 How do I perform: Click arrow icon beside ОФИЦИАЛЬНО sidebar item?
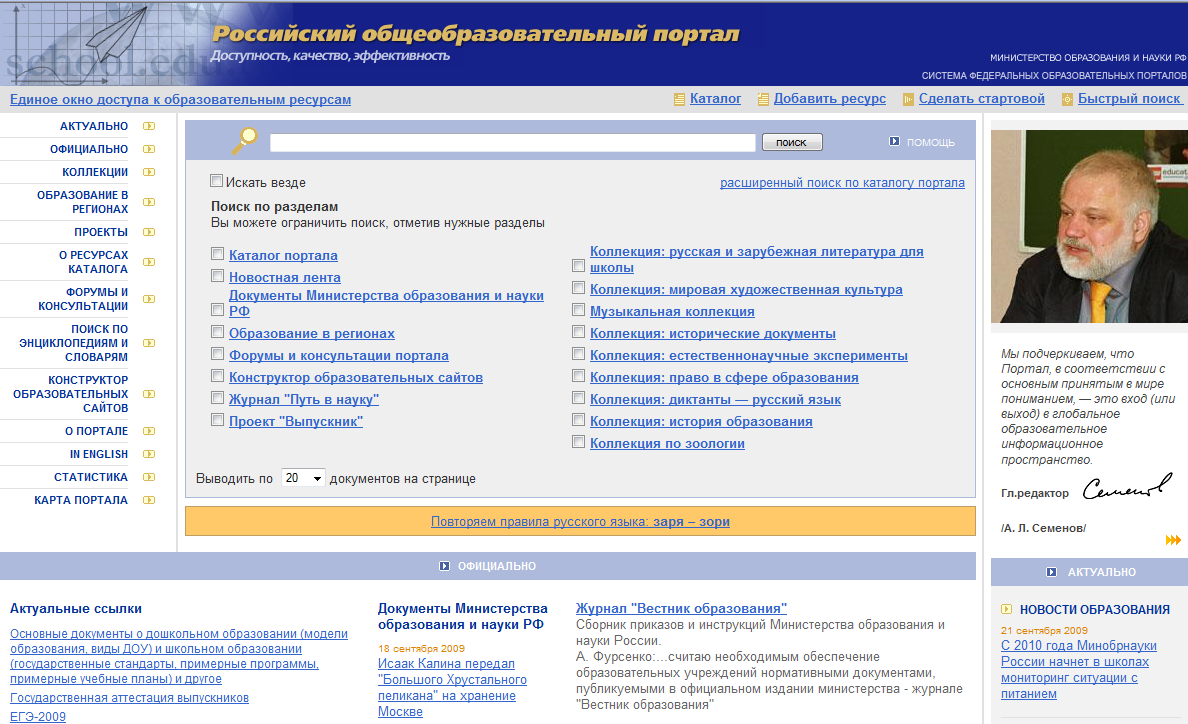149,149
